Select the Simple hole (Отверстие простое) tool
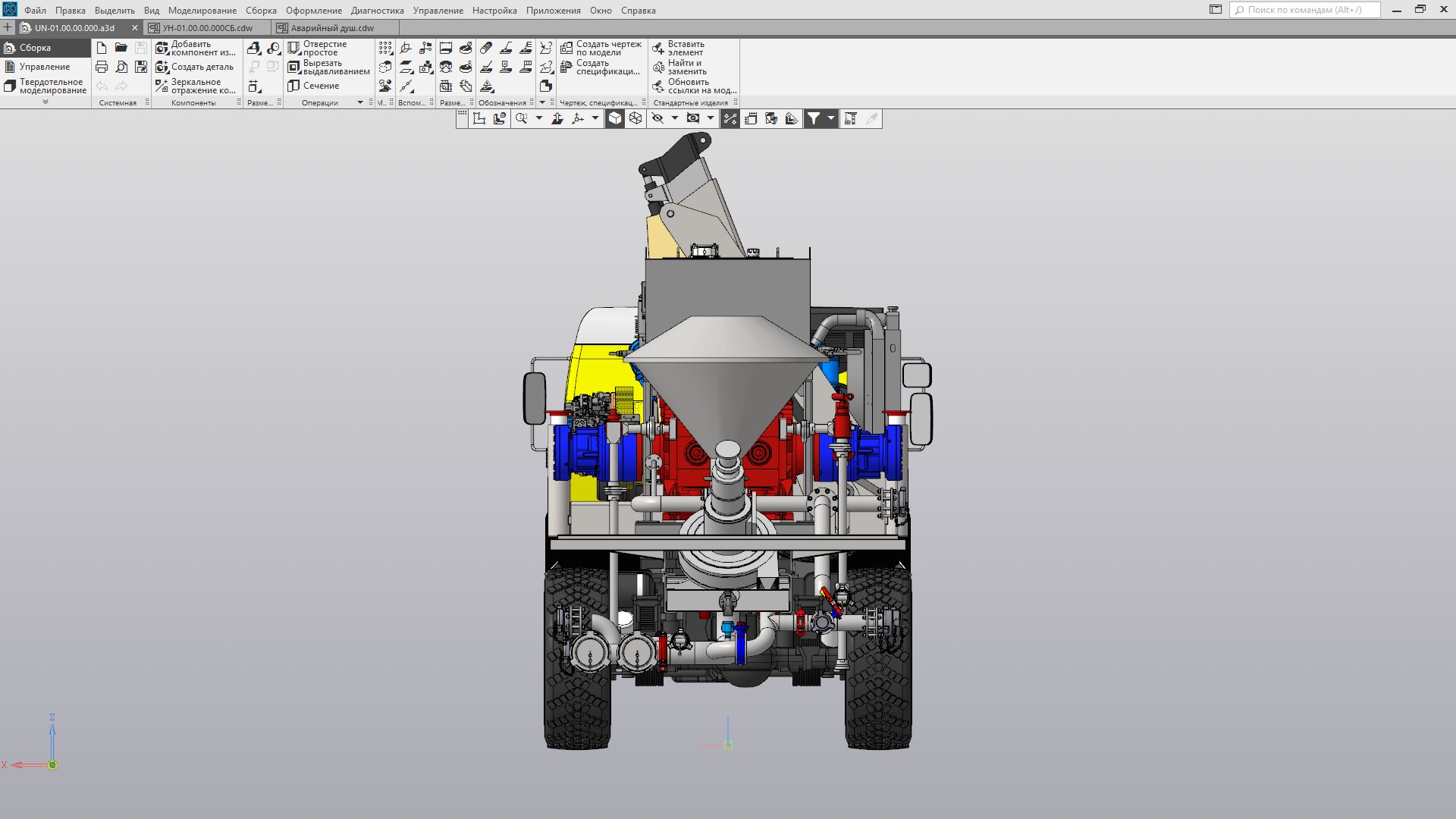 tap(293, 48)
